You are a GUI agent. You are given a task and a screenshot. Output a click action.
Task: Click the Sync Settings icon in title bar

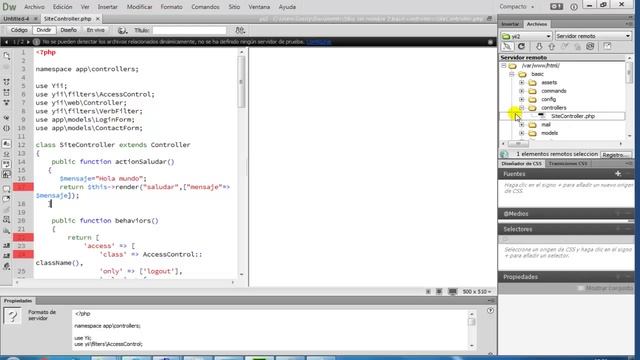(x=556, y=7)
